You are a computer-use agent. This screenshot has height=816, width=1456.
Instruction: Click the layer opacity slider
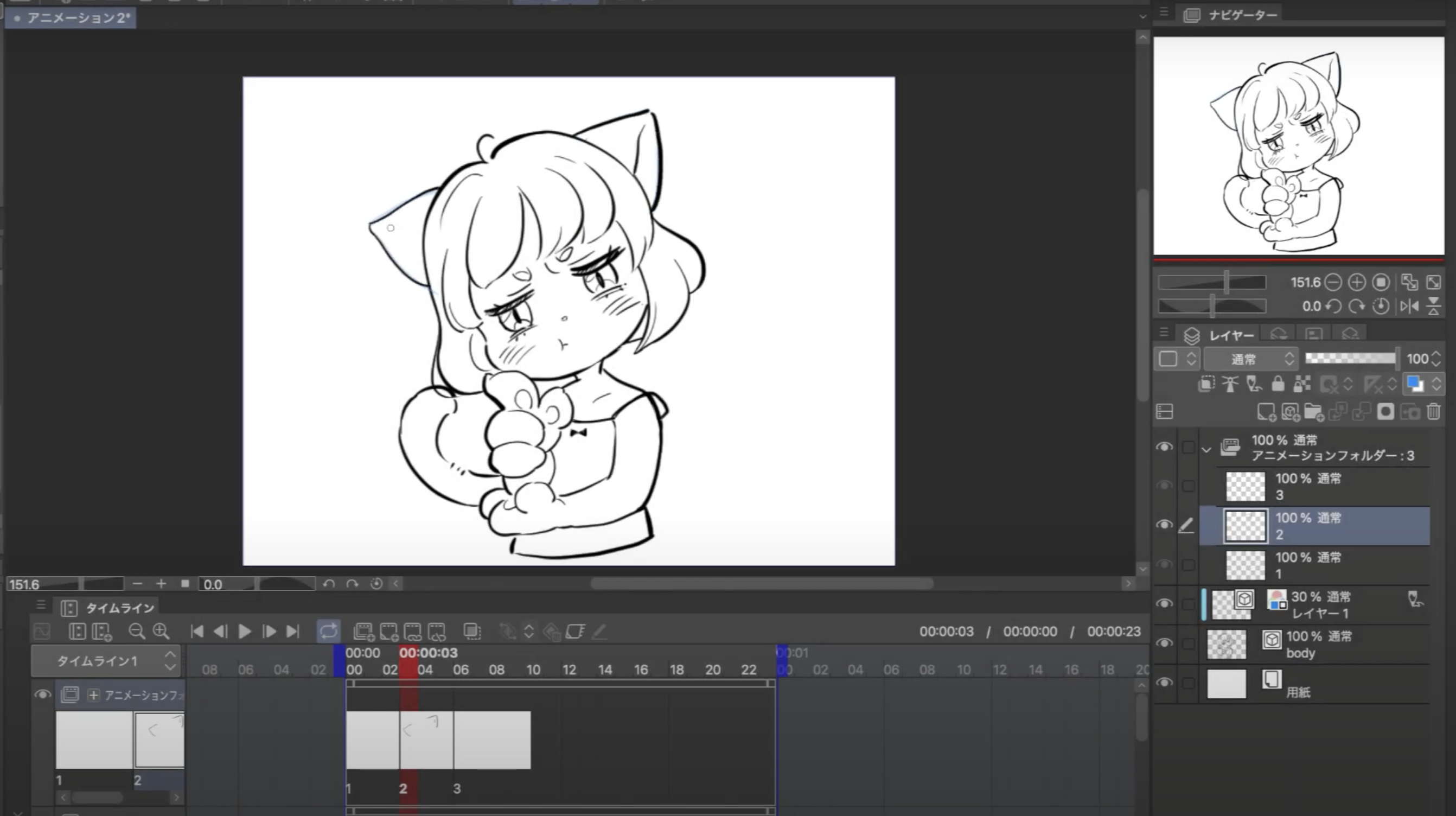click(1350, 359)
